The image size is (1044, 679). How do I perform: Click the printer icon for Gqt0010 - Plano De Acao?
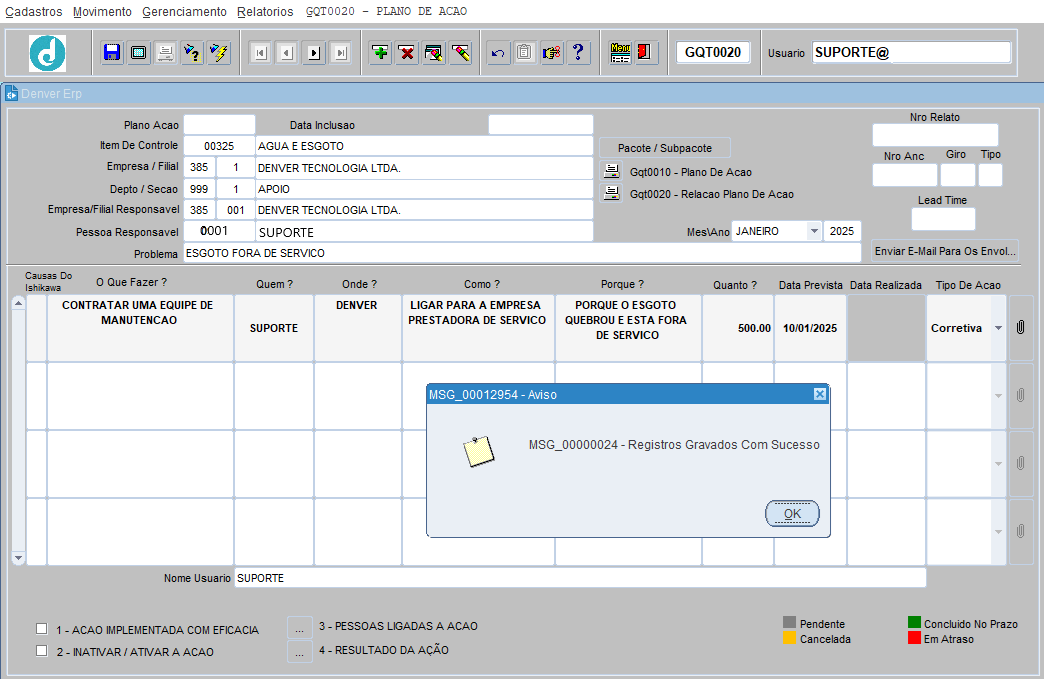[611, 171]
